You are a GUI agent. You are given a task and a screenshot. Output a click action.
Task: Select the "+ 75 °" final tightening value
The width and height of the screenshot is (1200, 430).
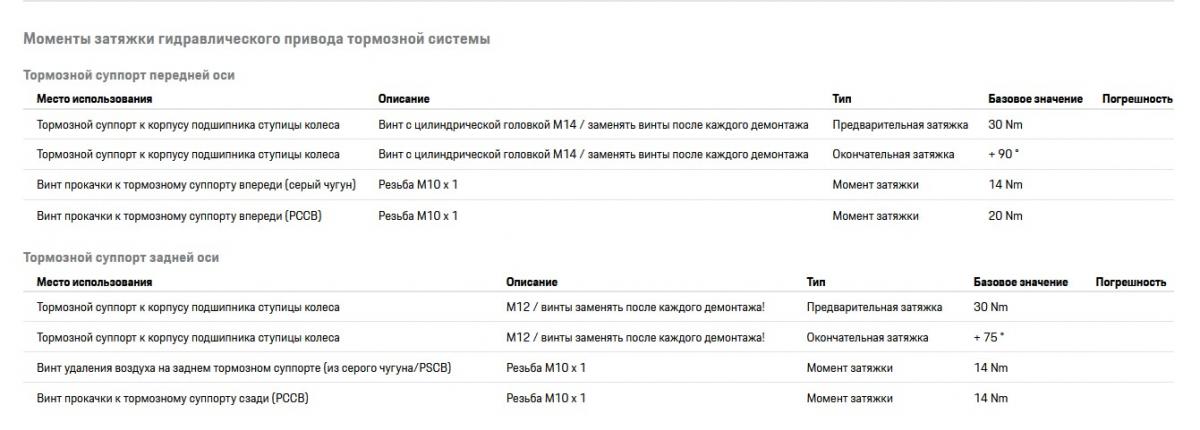988,338
